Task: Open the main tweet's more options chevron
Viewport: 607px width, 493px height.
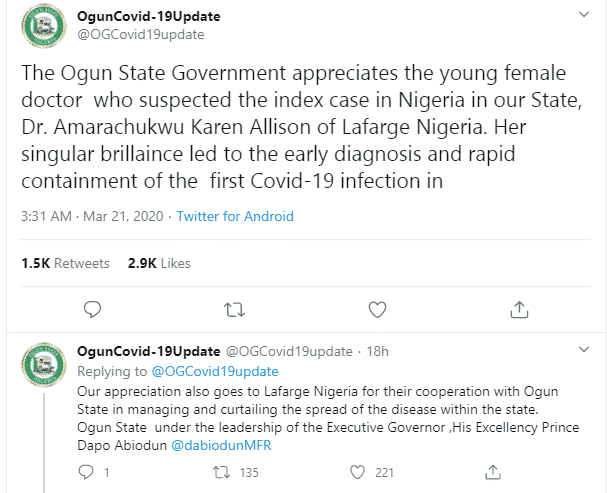Action: pos(584,17)
